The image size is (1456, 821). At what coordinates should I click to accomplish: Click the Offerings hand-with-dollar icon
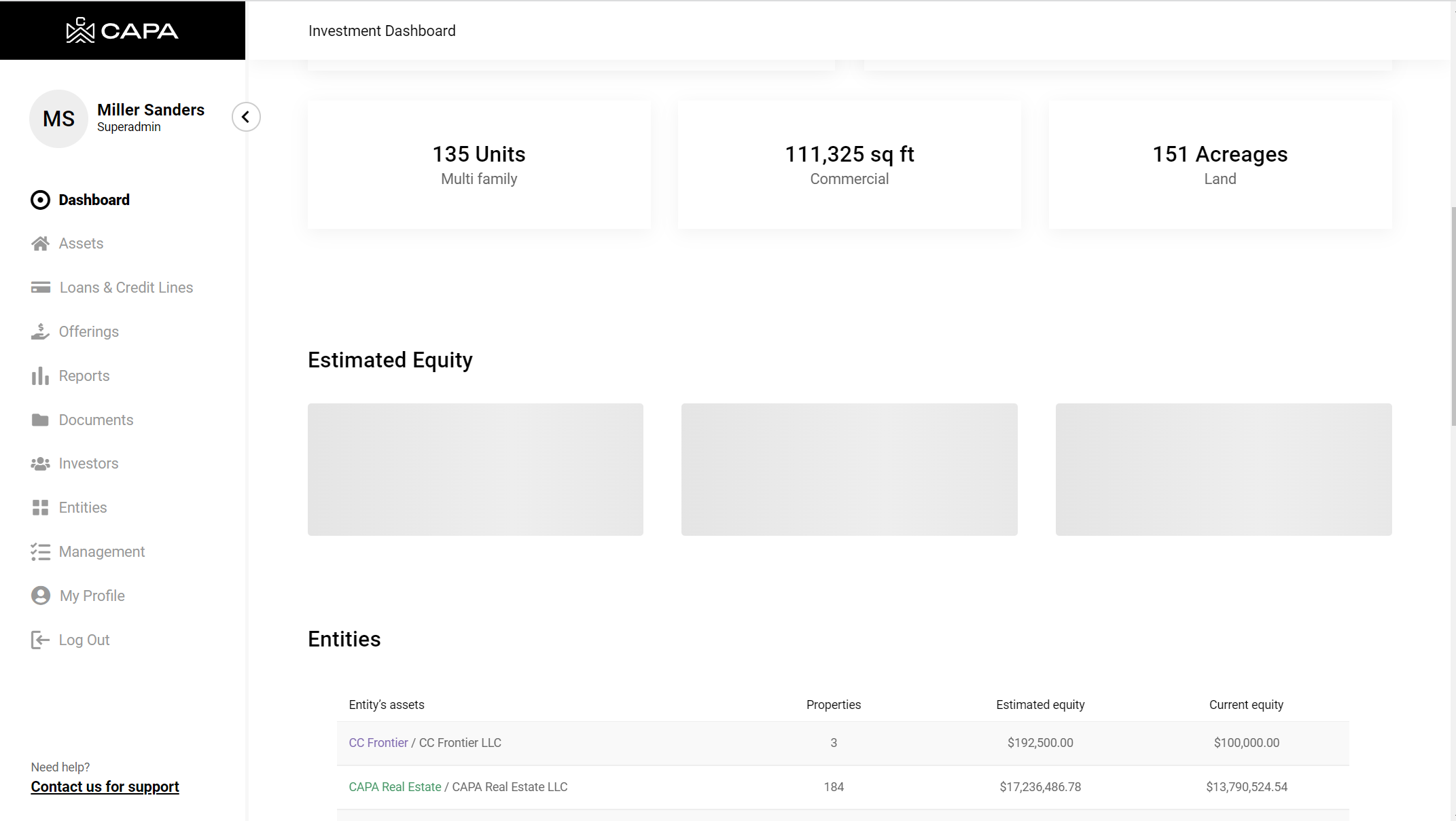pyautogui.click(x=40, y=331)
